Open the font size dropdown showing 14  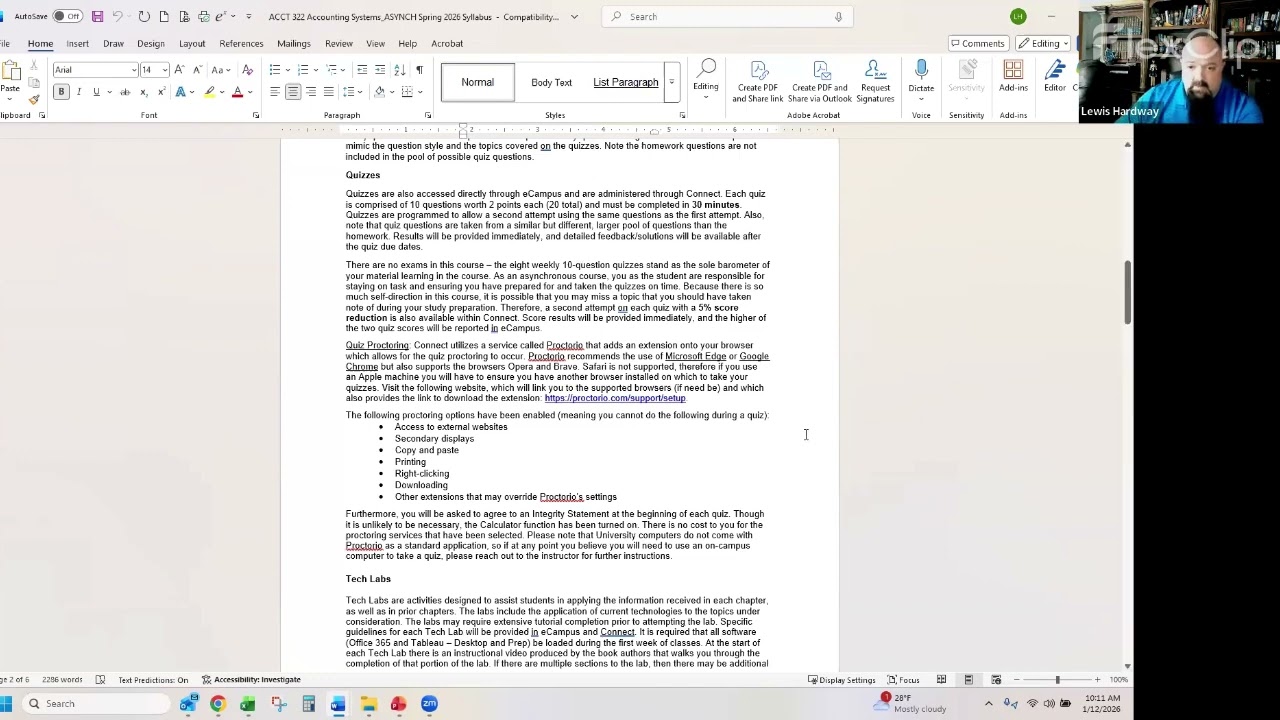point(164,70)
